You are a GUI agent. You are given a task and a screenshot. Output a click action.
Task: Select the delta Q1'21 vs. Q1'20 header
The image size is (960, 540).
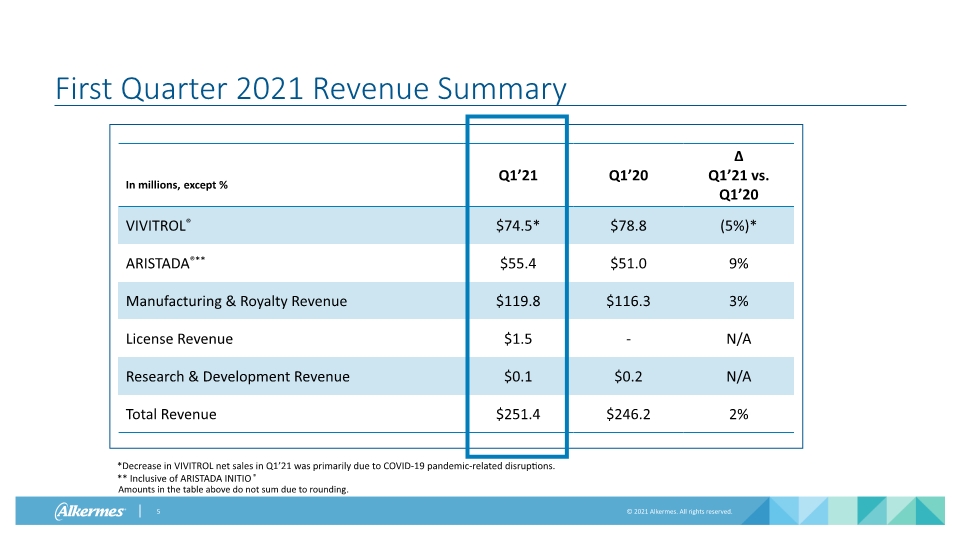(738, 175)
